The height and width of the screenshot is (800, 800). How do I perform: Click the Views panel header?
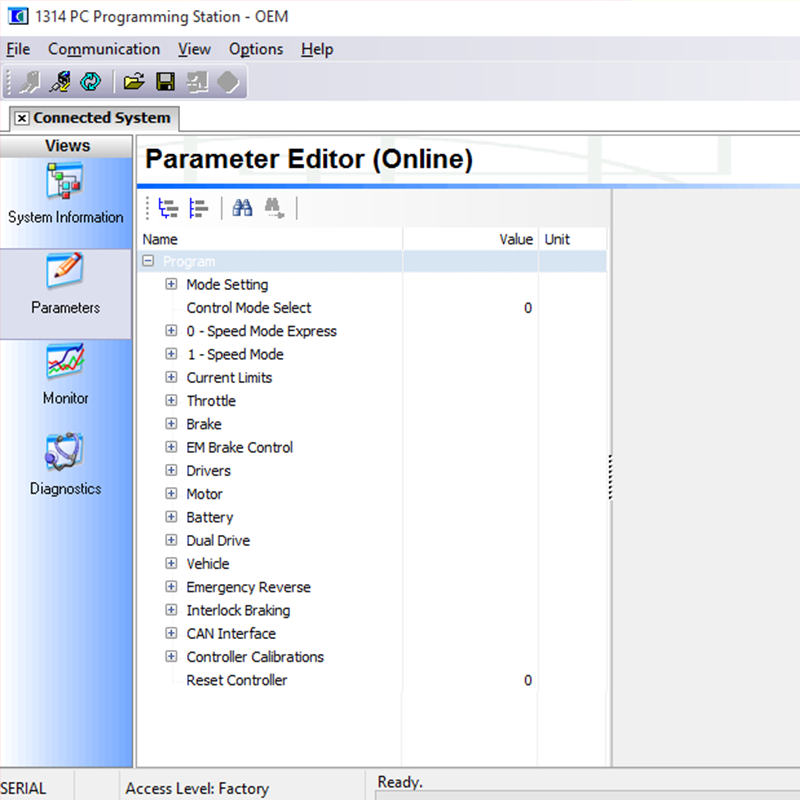[66, 146]
